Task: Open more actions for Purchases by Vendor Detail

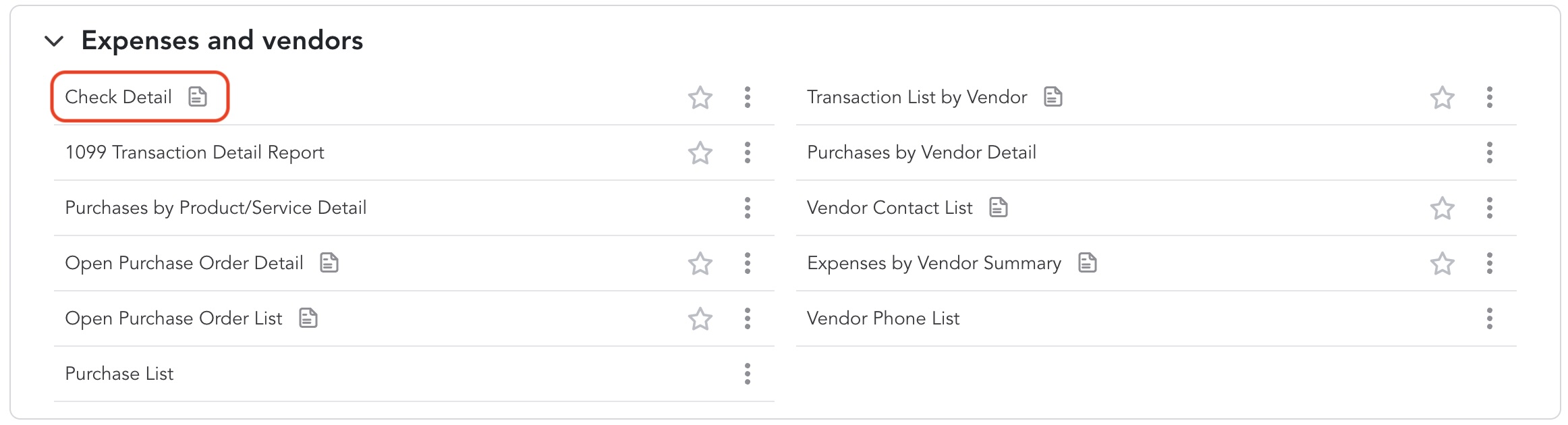Action: coord(1490,152)
